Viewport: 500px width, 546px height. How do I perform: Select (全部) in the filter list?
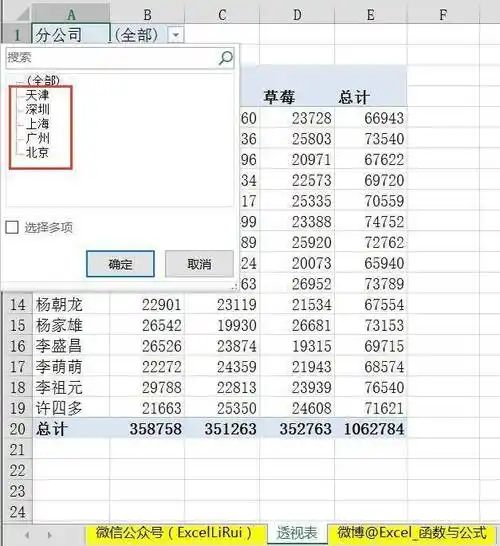point(43,81)
